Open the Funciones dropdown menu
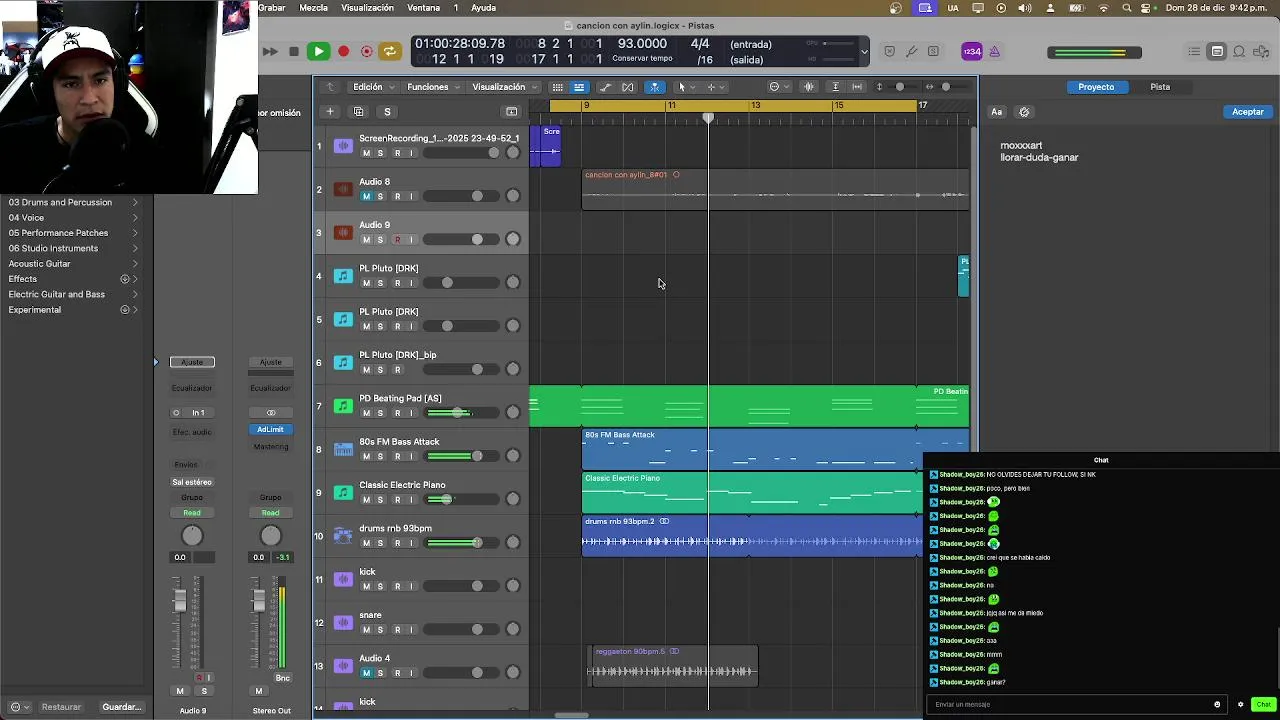 [433, 87]
